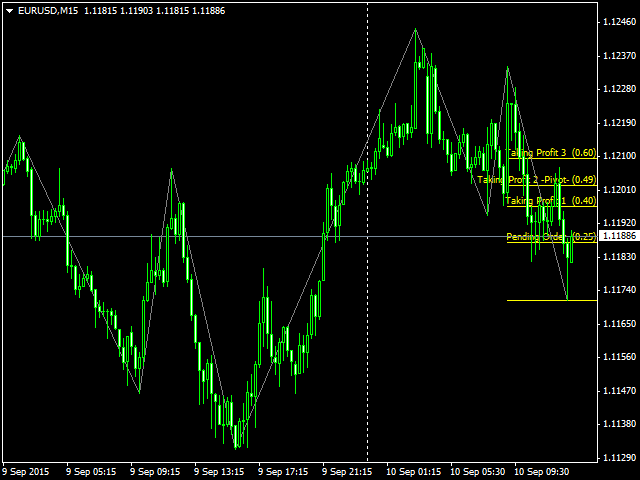Click the 9 Sep 2015 time label
640x480 pixels.
point(26,472)
